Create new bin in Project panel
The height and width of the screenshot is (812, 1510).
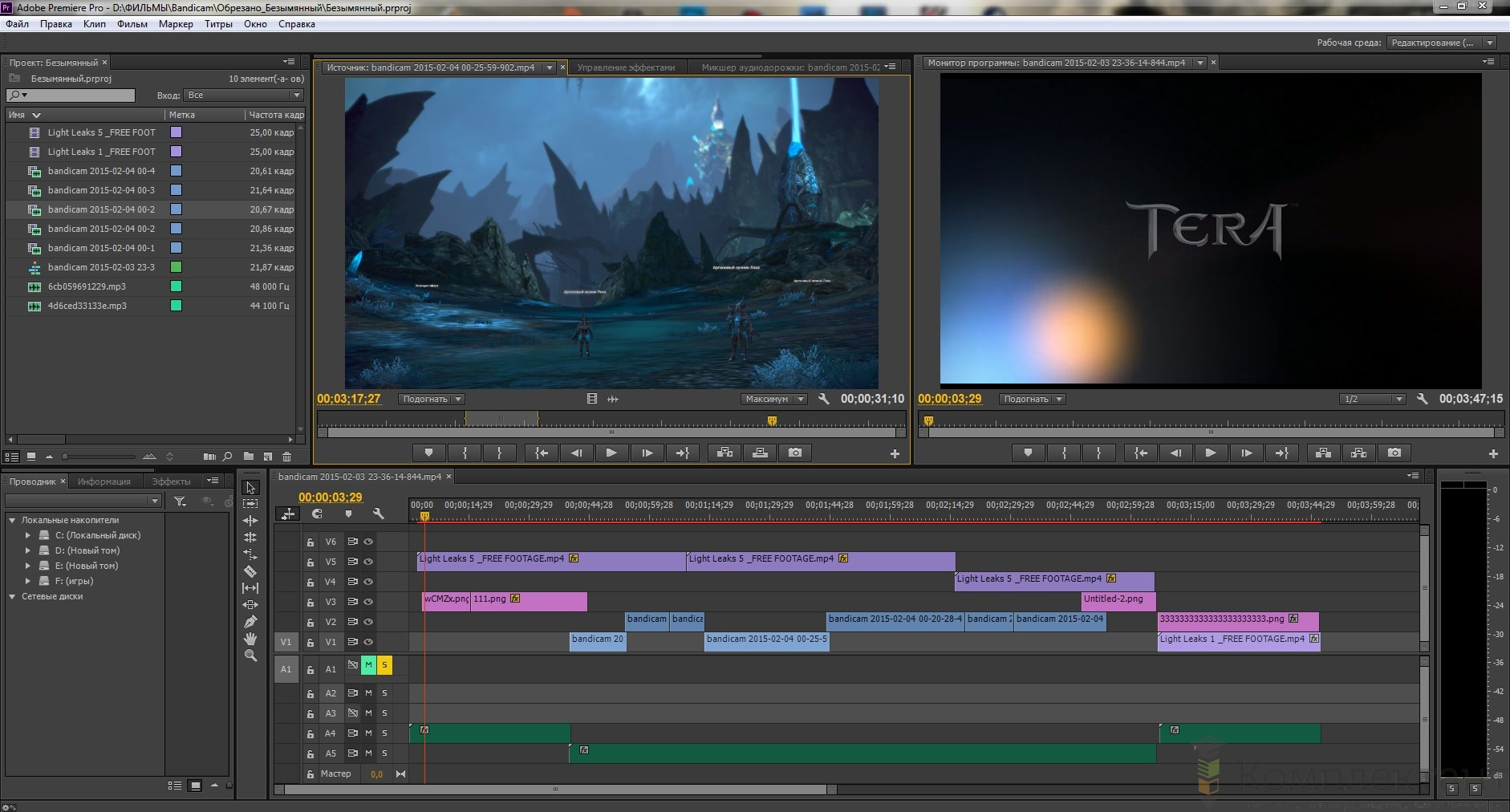click(x=249, y=457)
